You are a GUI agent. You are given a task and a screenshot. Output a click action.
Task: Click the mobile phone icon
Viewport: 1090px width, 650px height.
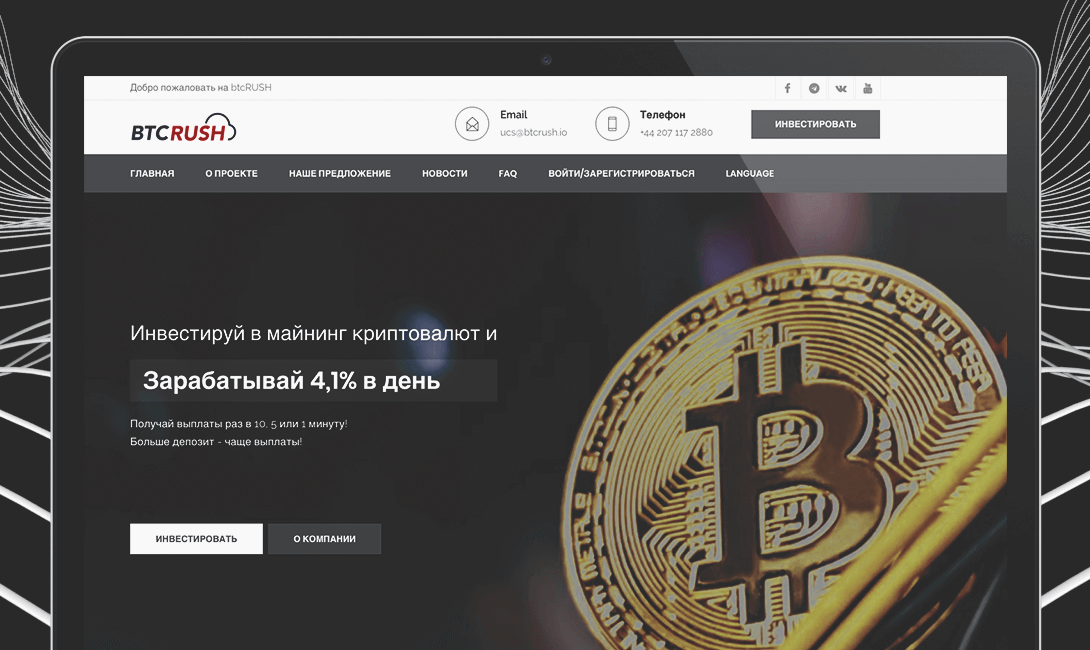coord(612,124)
